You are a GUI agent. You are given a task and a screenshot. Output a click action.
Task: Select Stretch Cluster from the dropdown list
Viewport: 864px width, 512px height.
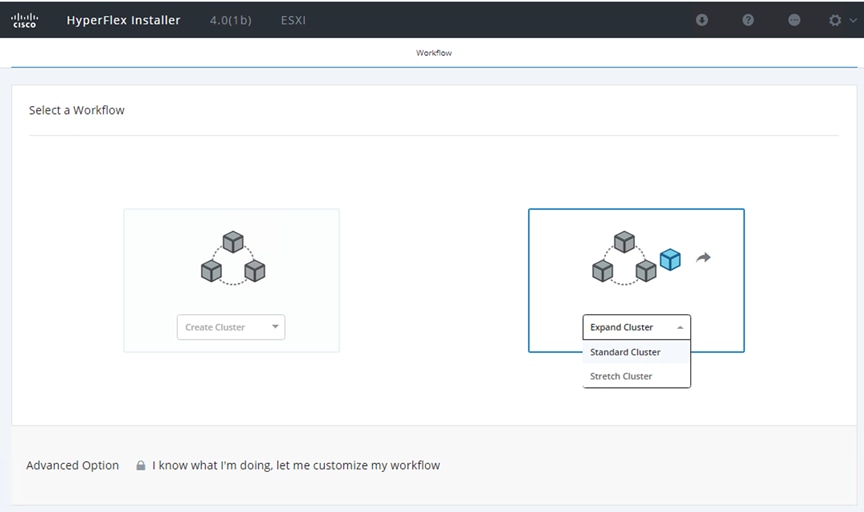636,376
